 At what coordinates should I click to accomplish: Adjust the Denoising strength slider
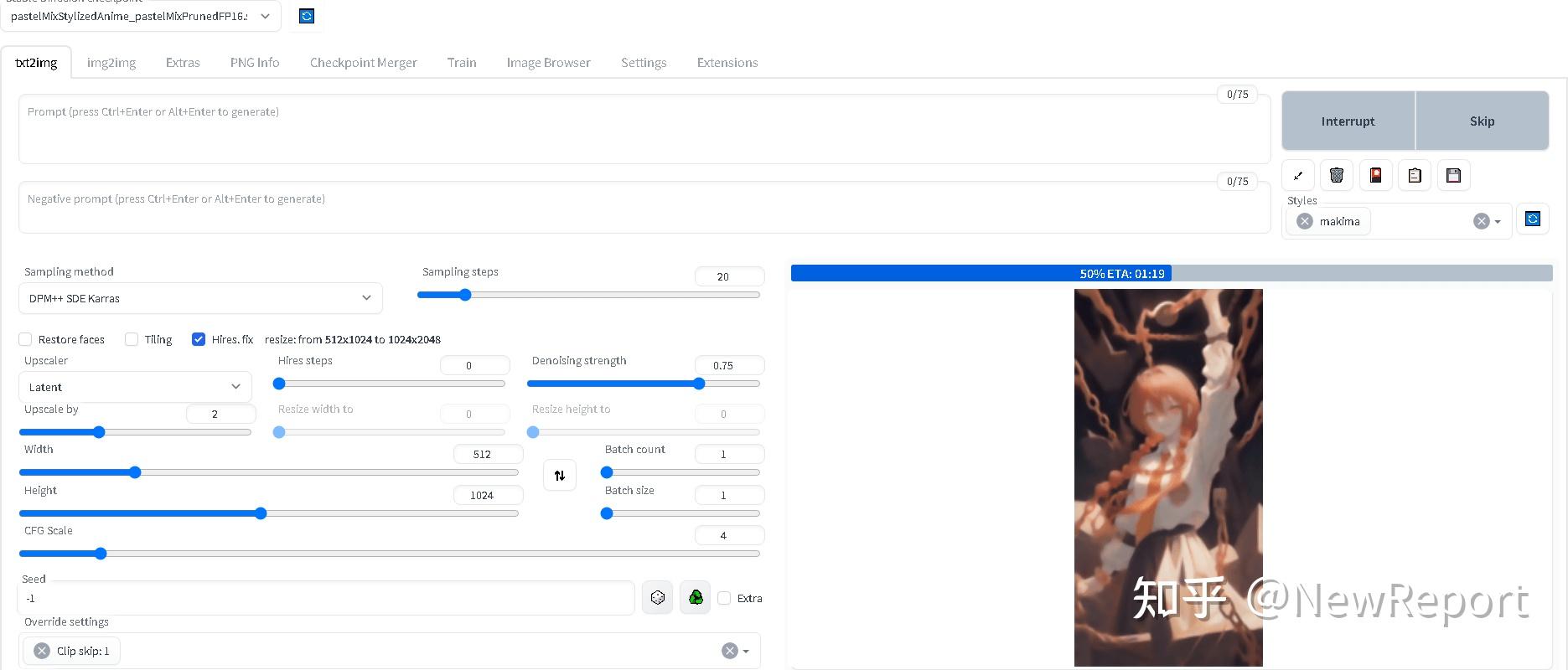click(x=644, y=384)
